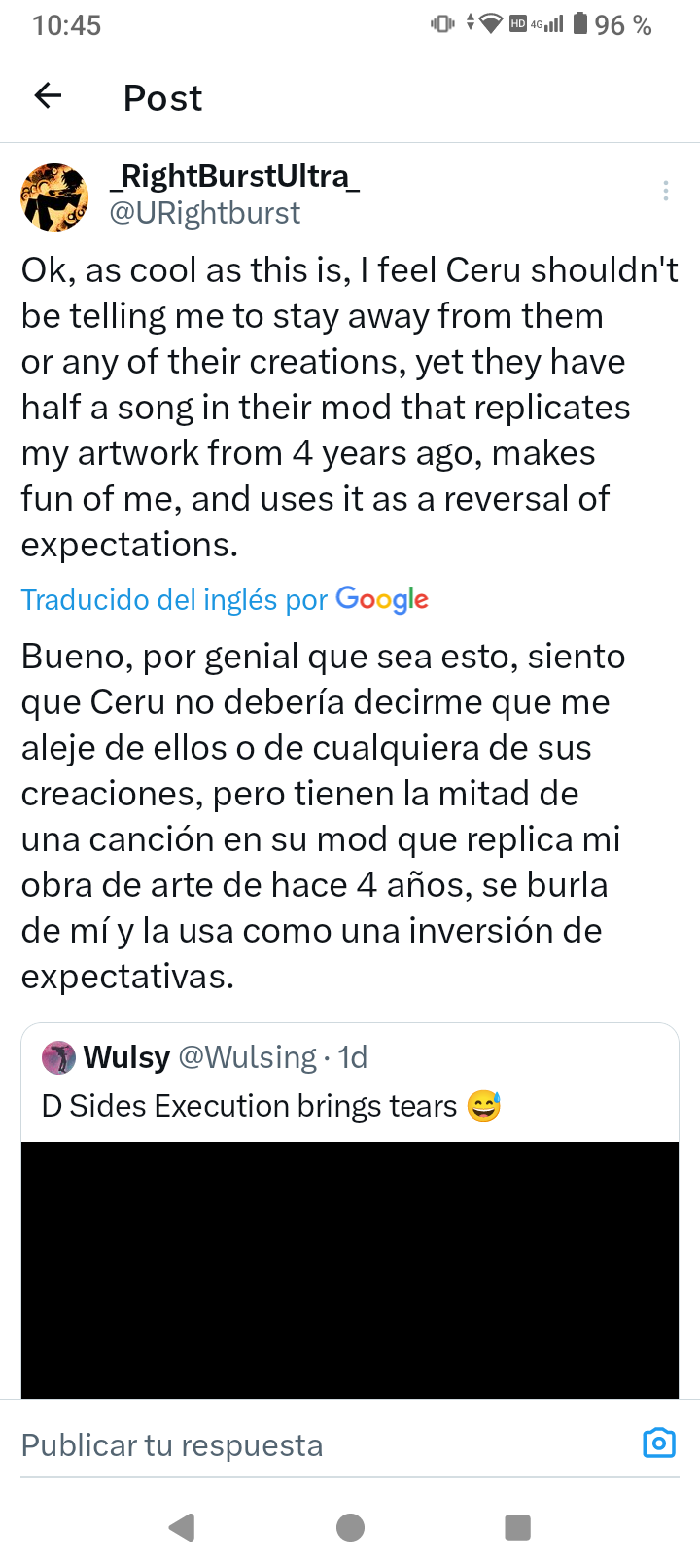The width and height of the screenshot is (700, 1568).
Task: Tap the @Wulsing handle in quoted post
Action: (x=248, y=1057)
